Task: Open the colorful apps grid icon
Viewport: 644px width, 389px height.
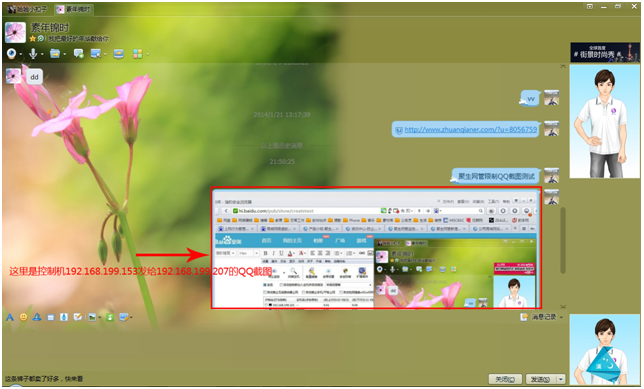Action: 138,53
